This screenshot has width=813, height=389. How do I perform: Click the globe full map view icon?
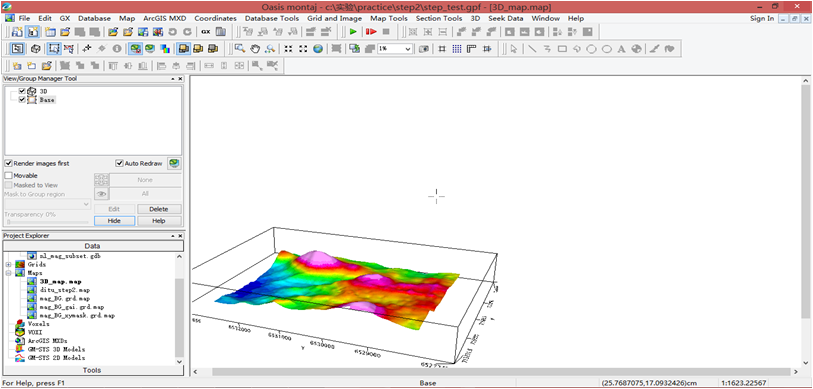(318, 49)
